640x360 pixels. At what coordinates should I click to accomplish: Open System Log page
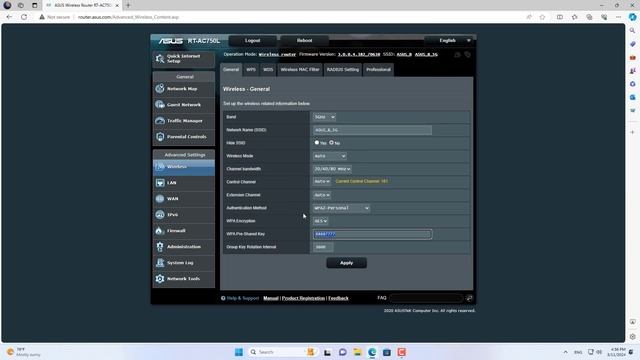184,263
